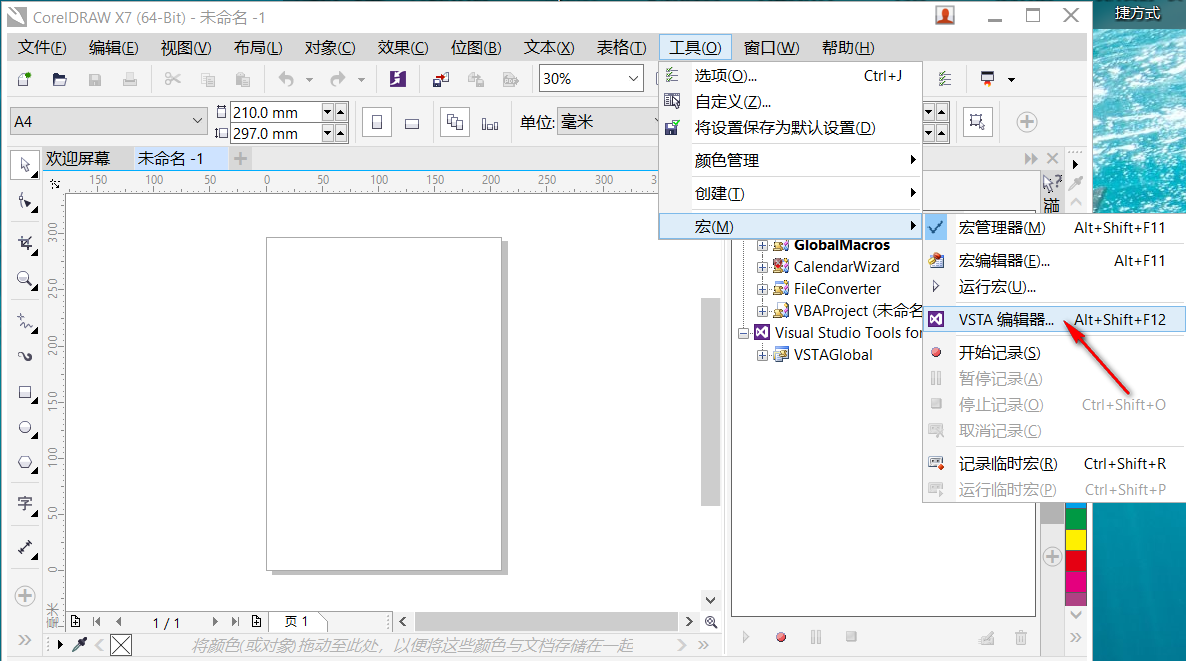Viewport: 1186px width, 661px height.
Task: Select the Crop tool
Action: [25, 243]
